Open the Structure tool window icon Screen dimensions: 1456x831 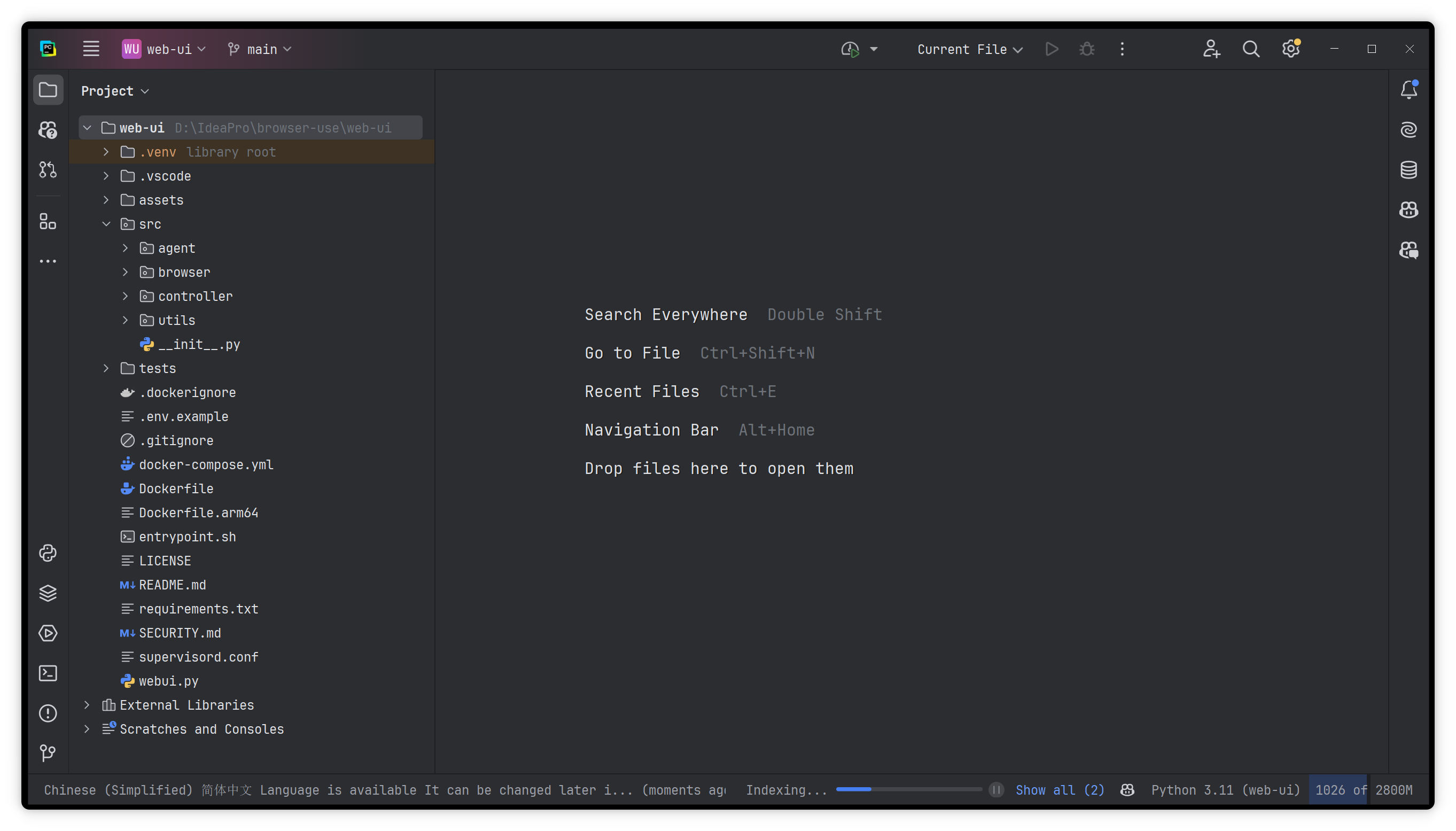point(48,221)
